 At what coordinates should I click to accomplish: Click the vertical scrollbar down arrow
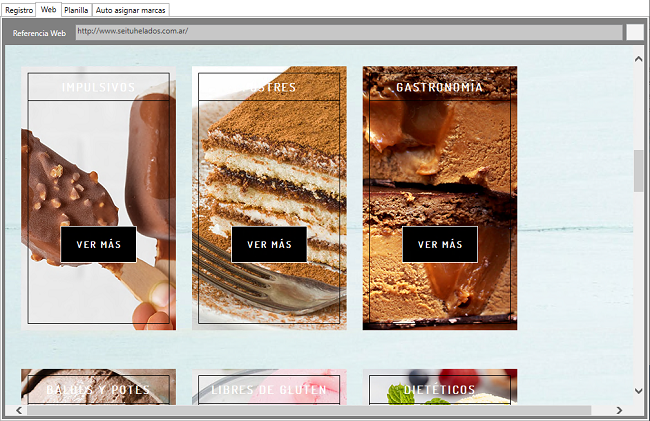tap(638, 391)
